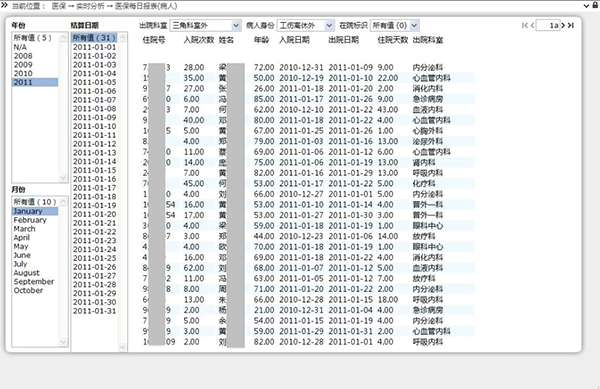Select July in month list
Viewport: 600px width, 389px height.
tap(35, 264)
